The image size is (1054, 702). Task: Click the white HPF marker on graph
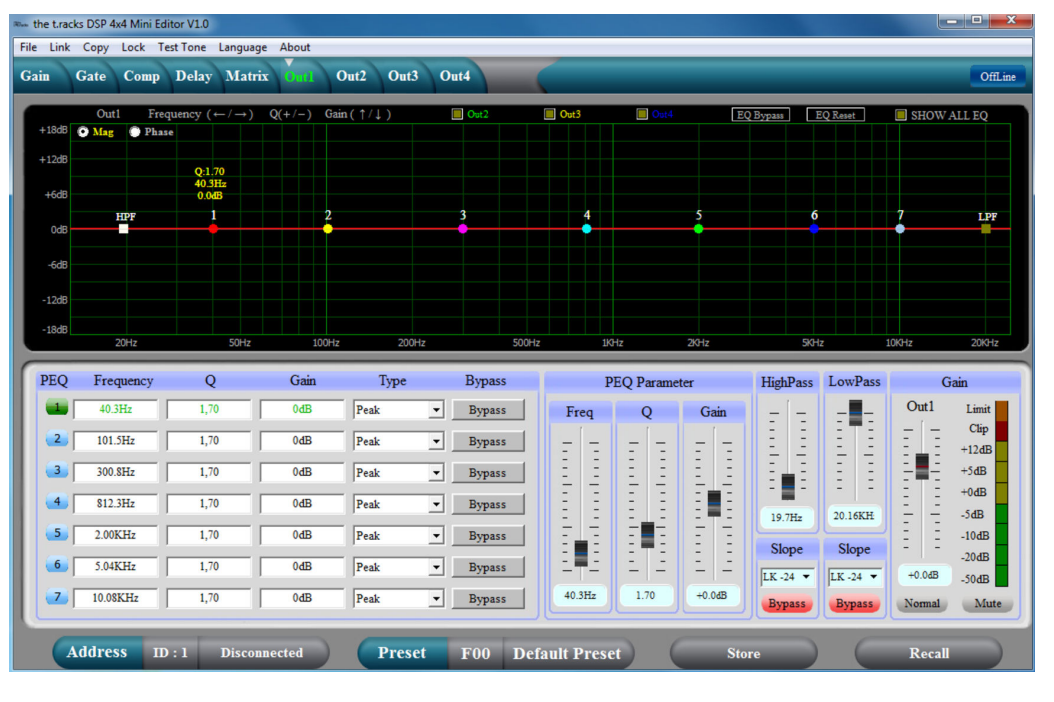(x=124, y=229)
